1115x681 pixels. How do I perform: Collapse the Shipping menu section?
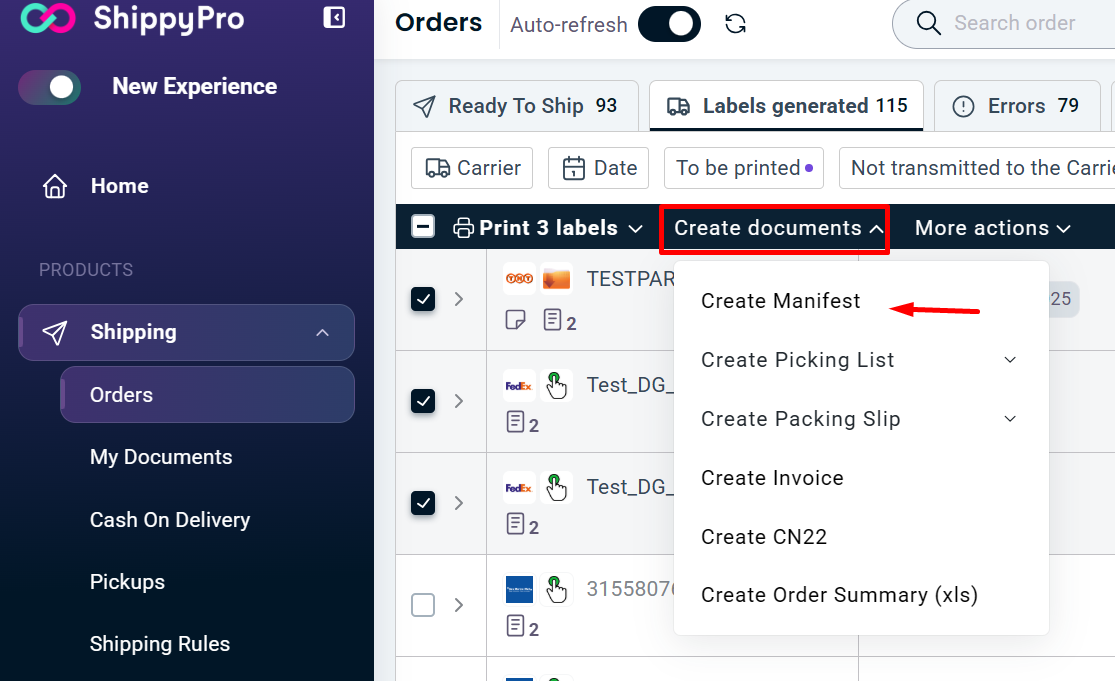[x=322, y=332]
